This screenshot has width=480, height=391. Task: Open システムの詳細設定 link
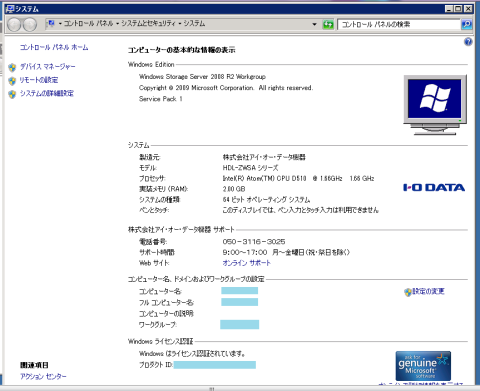pos(47,93)
